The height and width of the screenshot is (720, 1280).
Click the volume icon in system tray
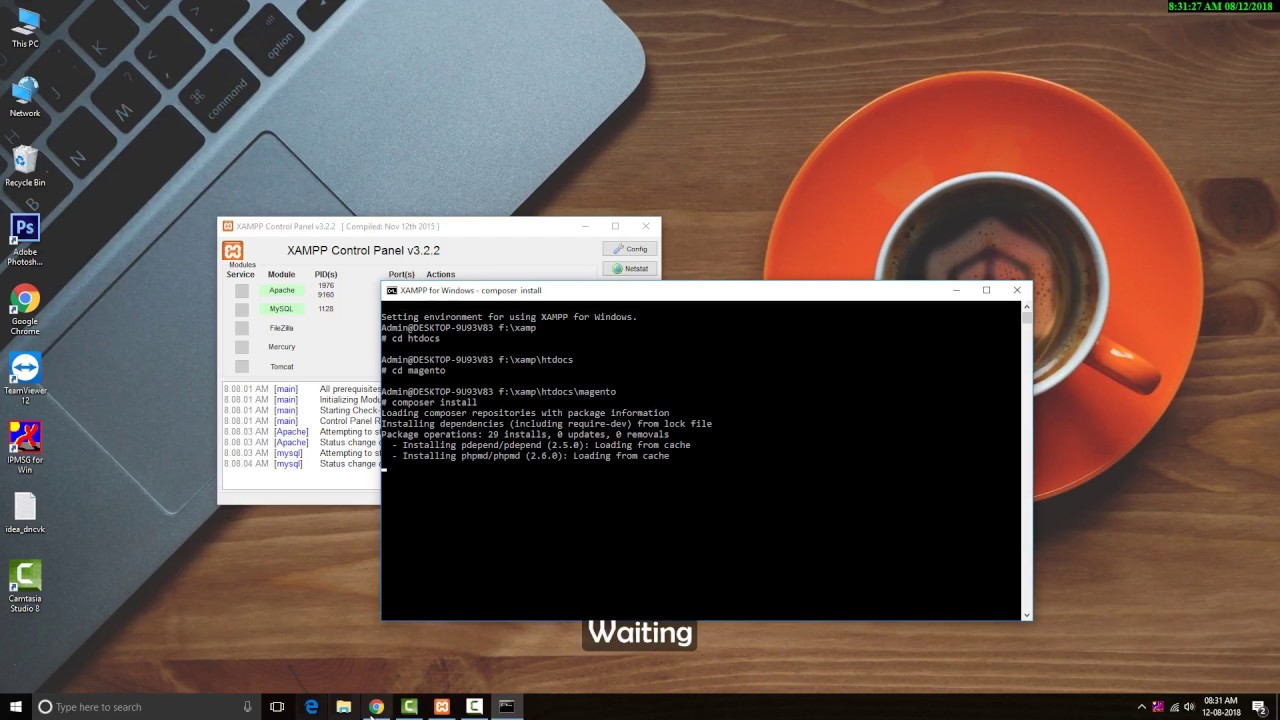(x=1189, y=707)
